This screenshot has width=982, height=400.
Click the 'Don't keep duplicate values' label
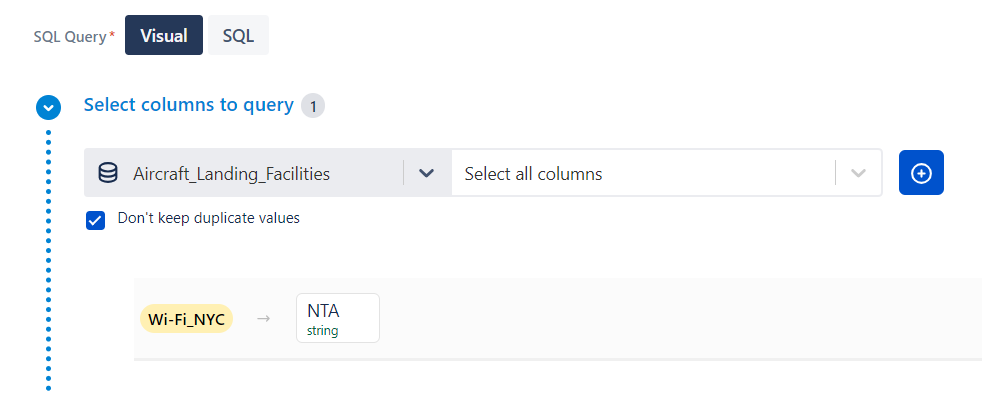click(x=208, y=217)
